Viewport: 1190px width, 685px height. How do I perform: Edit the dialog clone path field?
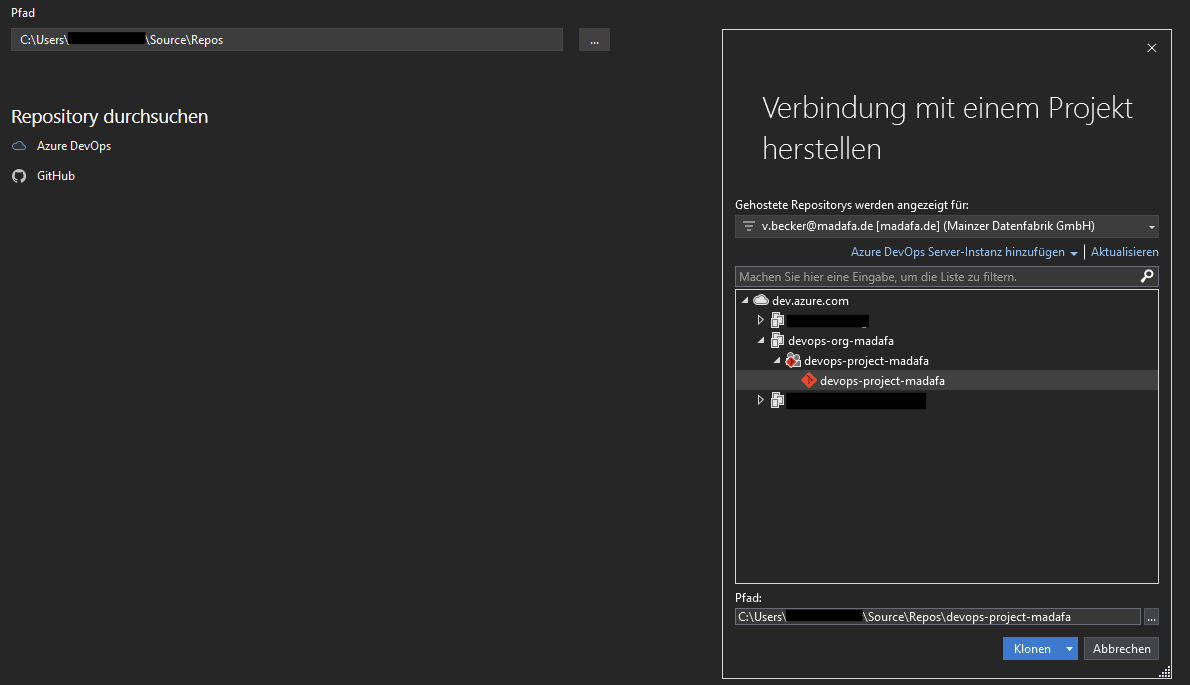937,617
